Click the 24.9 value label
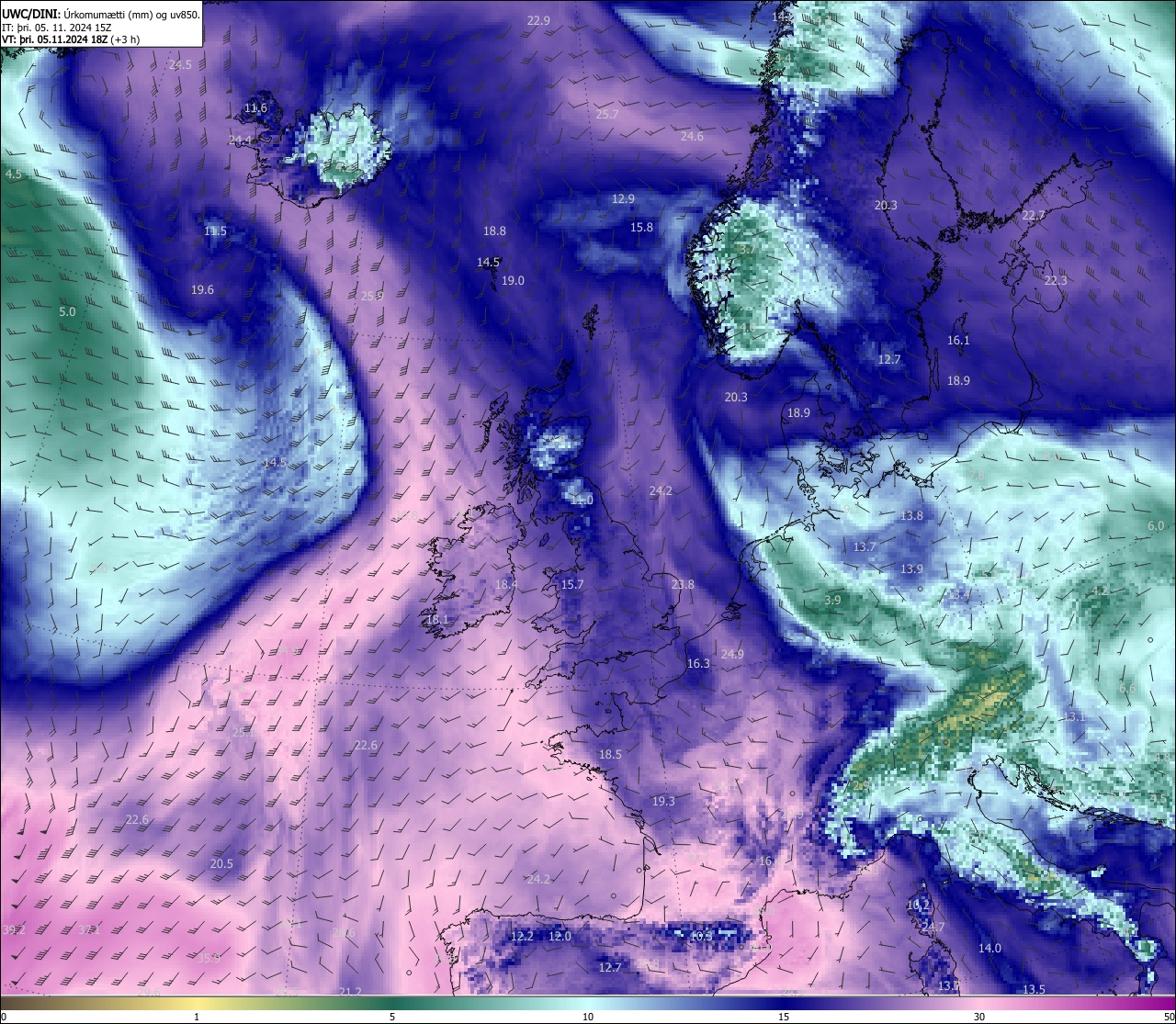 [732, 655]
